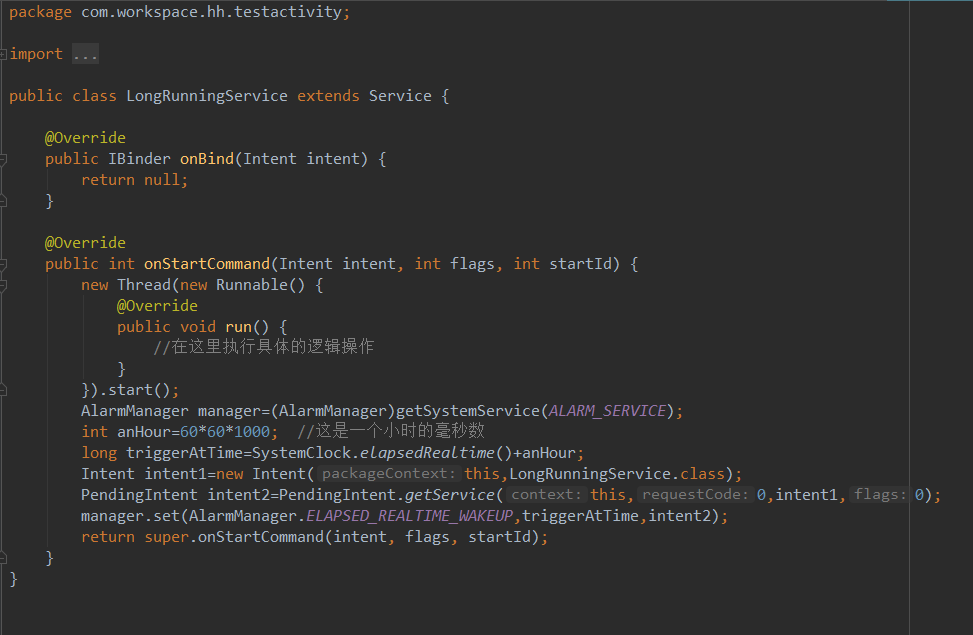Viewport: 973px width, 635px height.
Task: Click the 'context:' parameter hint
Action: point(547,495)
